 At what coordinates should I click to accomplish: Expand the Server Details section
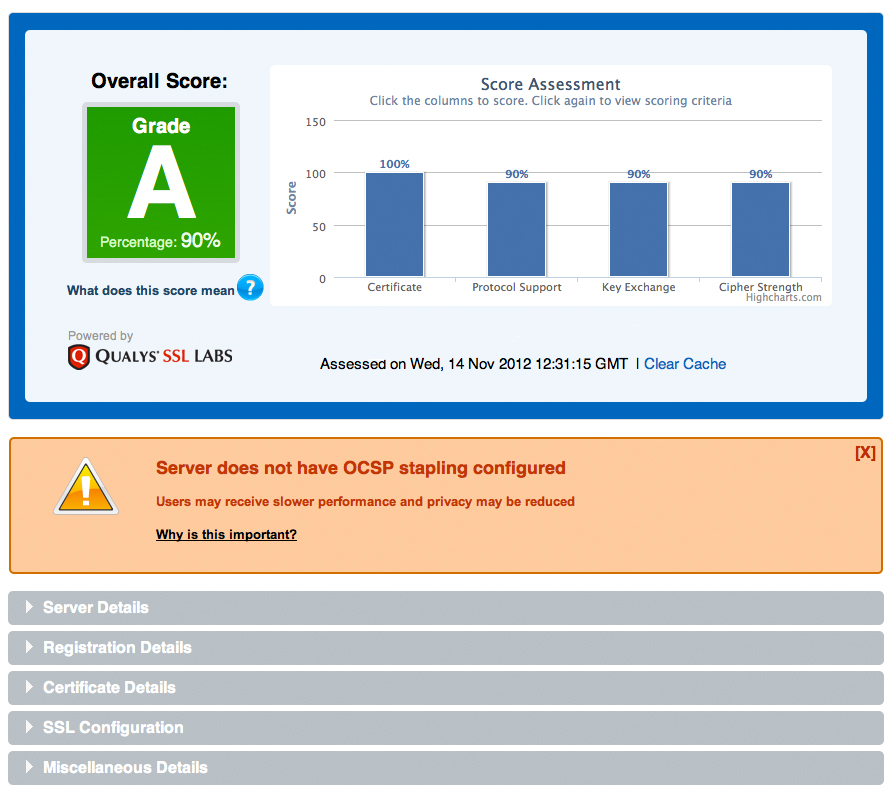tap(96, 608)
